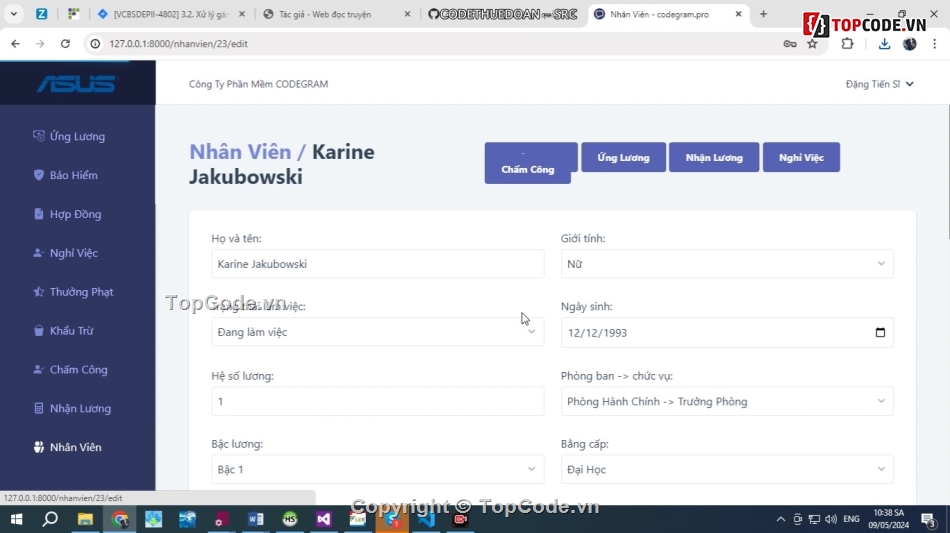Open the calendar picker for Ngày sinh
Viewport: 950px width, 533px height.
pos(880,333)
